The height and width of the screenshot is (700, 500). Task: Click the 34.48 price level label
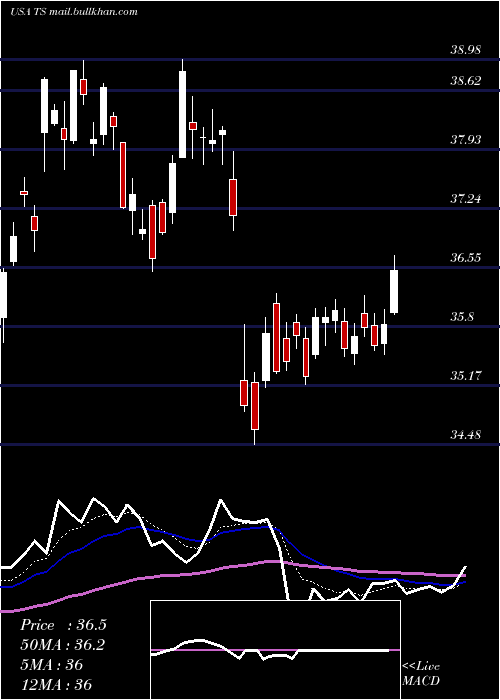(x=466, y=434)
